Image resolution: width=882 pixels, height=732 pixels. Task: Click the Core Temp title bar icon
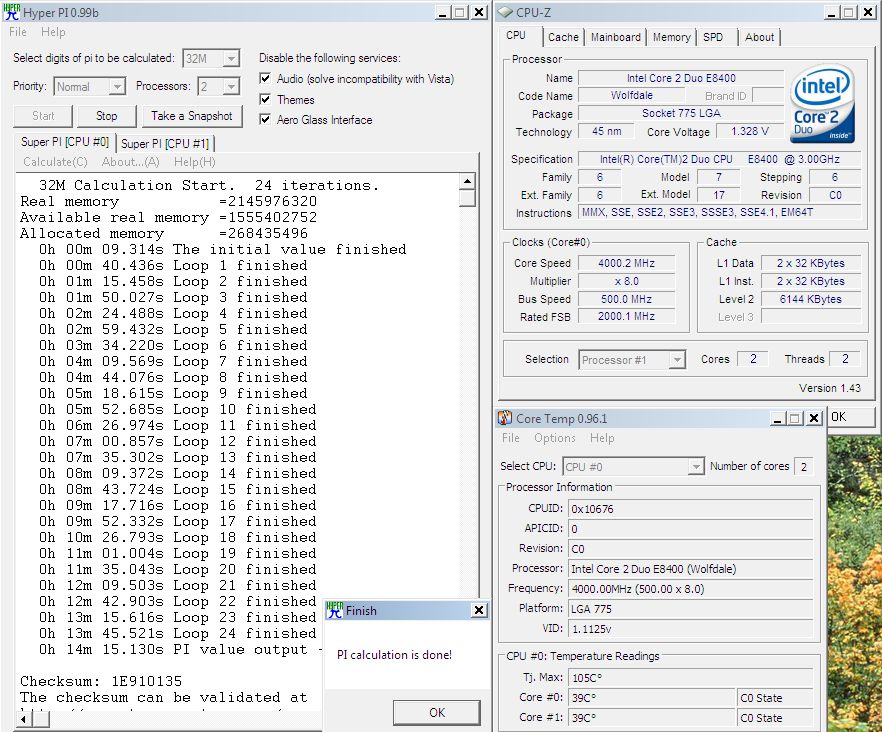pos(505,418)
